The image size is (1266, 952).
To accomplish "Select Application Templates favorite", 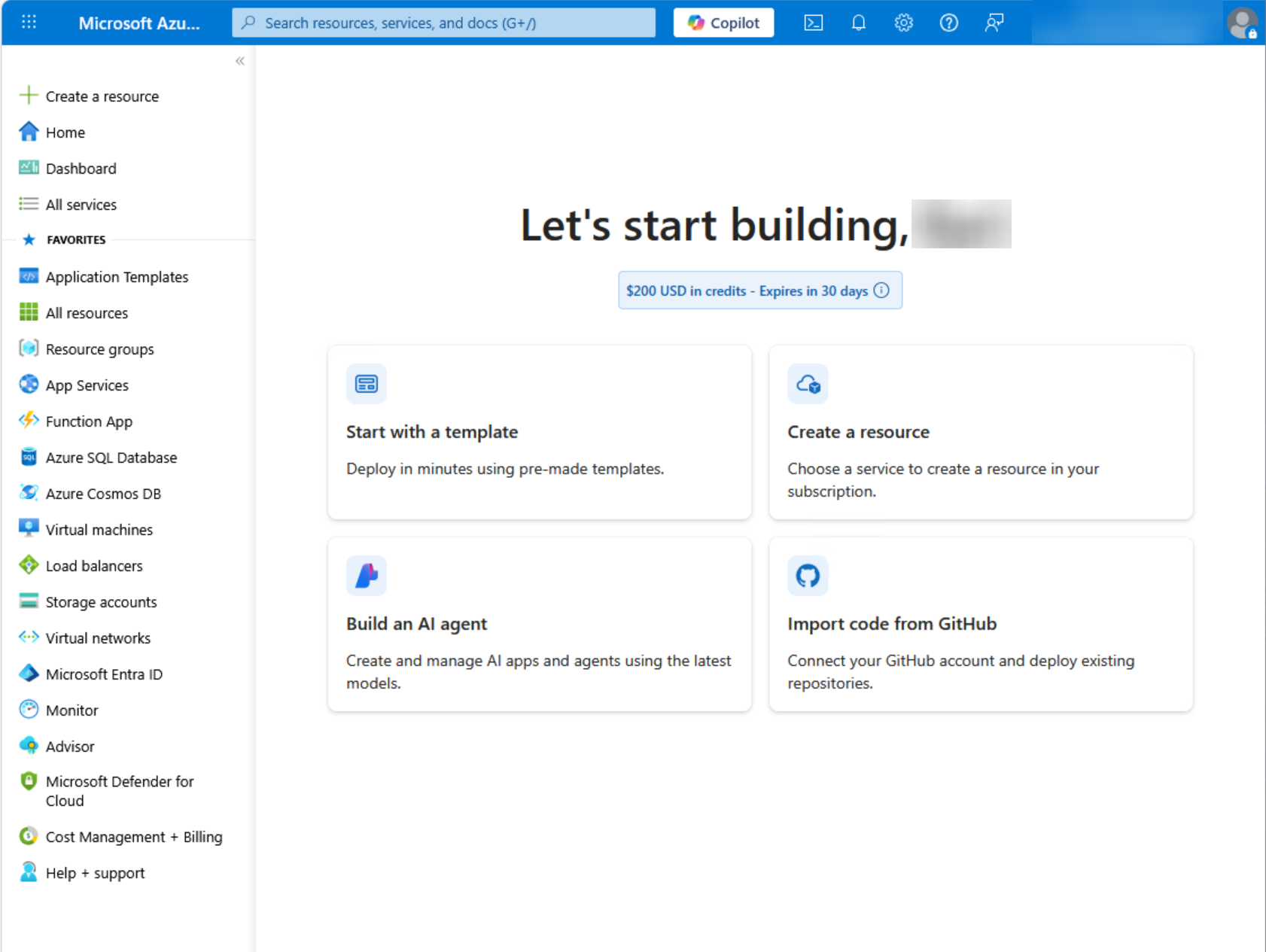I will [117, 277].
